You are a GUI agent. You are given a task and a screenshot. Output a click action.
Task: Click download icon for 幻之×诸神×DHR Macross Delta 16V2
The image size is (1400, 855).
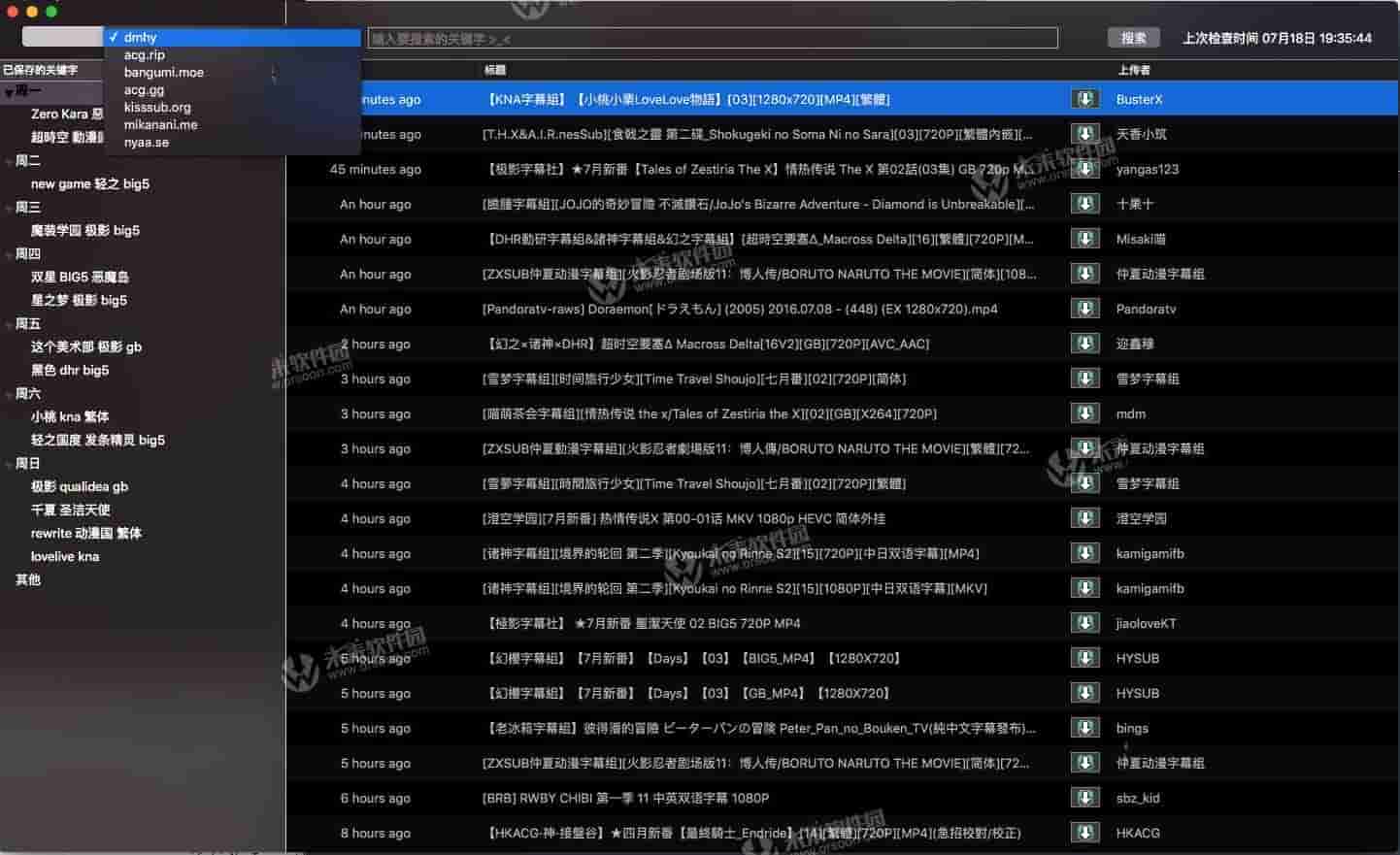(1084, 344)
